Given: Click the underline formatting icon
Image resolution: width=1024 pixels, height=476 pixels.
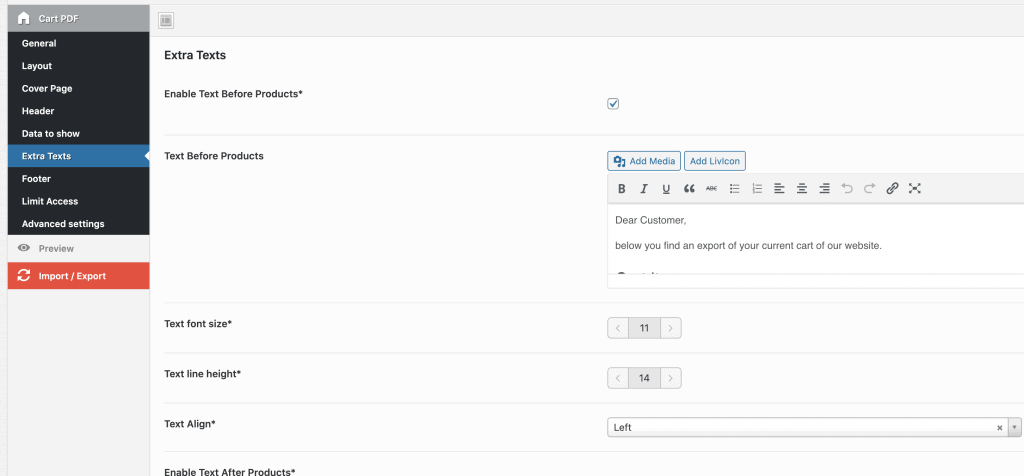Looking at the screenshot, I should pos(666,188).
